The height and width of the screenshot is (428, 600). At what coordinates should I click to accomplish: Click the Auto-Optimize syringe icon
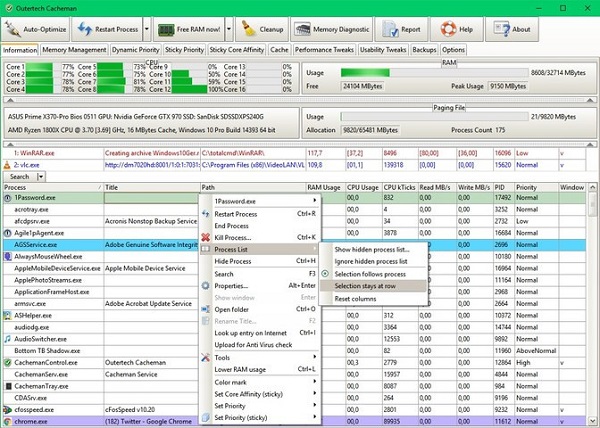click(12, 29)
